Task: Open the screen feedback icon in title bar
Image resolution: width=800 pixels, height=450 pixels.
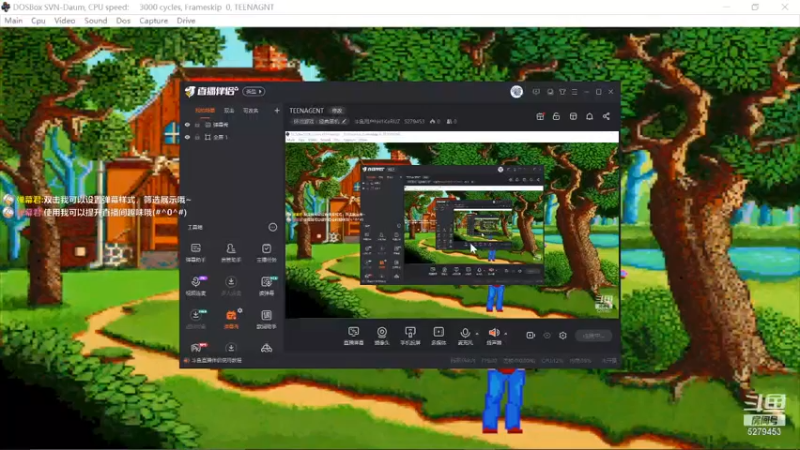Action: point(536,92)
